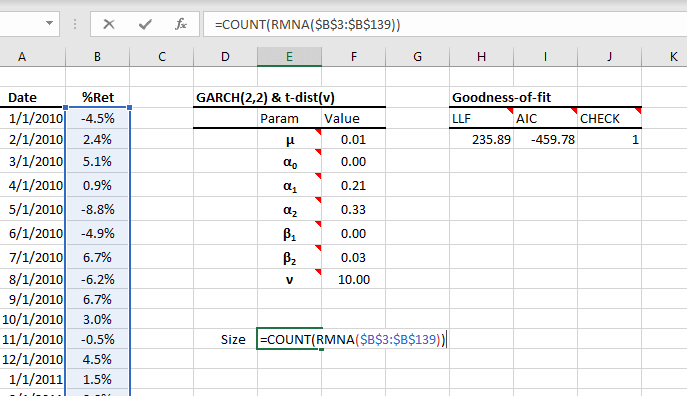Select column A header
The image size is (687, 396).
22,57
